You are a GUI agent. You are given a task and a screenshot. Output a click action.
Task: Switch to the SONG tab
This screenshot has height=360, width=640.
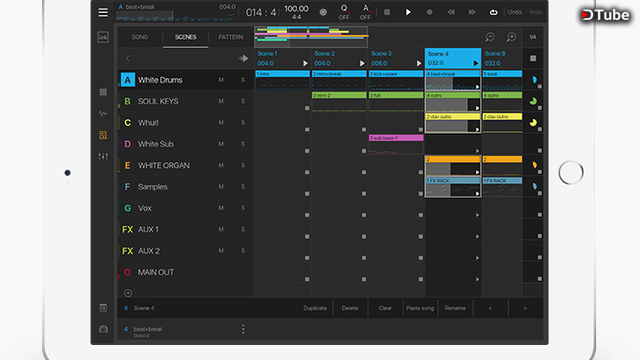140,37
